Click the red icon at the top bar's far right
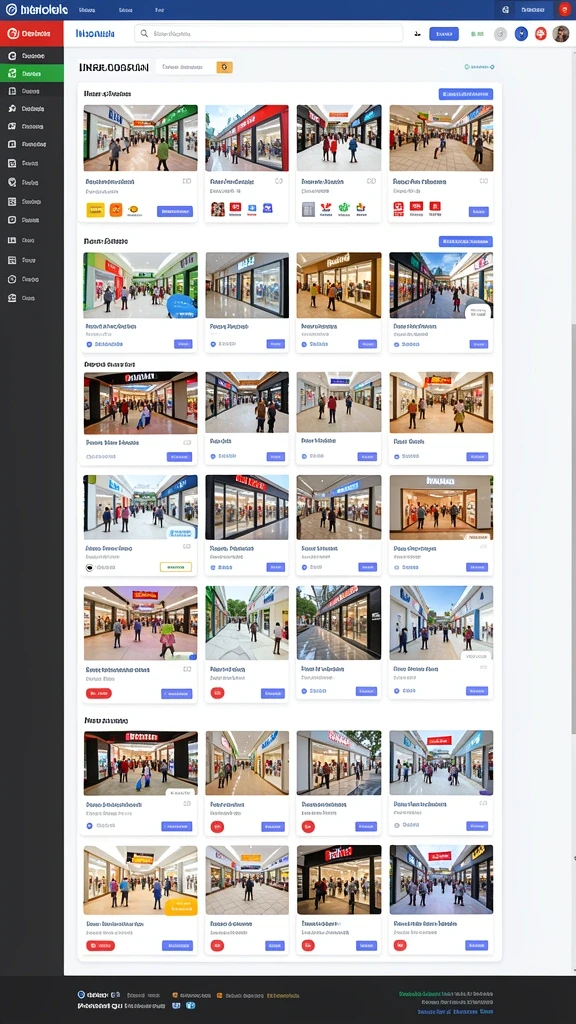The width and height of the screenshot is (576, 1024). [x=564, y=10]
